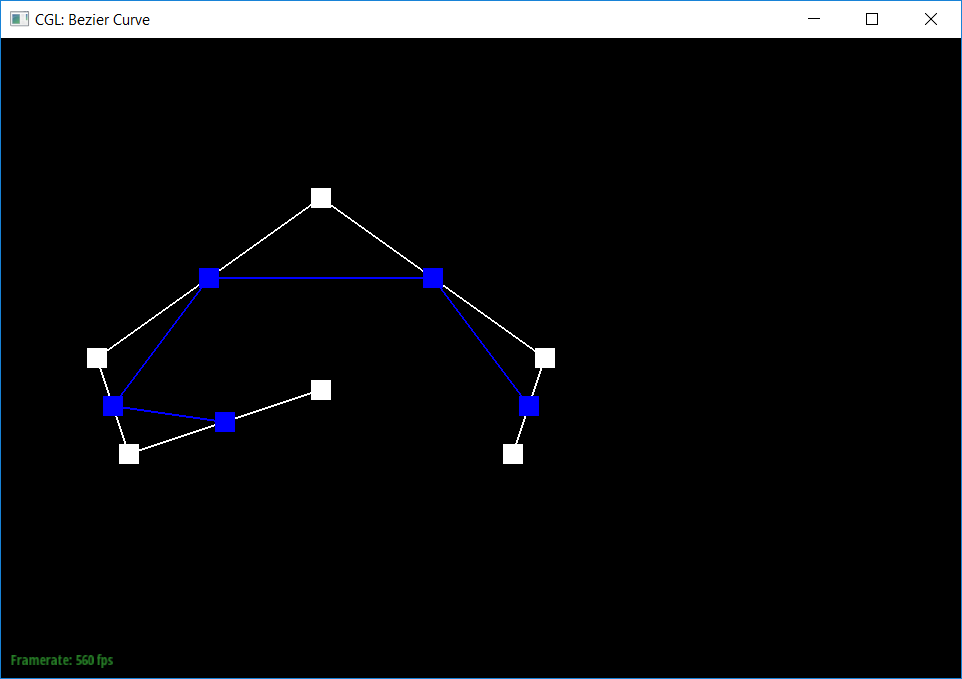Click the blue point at the right end of the horizontal blue line
962x679 pixels.
point(433,278)
